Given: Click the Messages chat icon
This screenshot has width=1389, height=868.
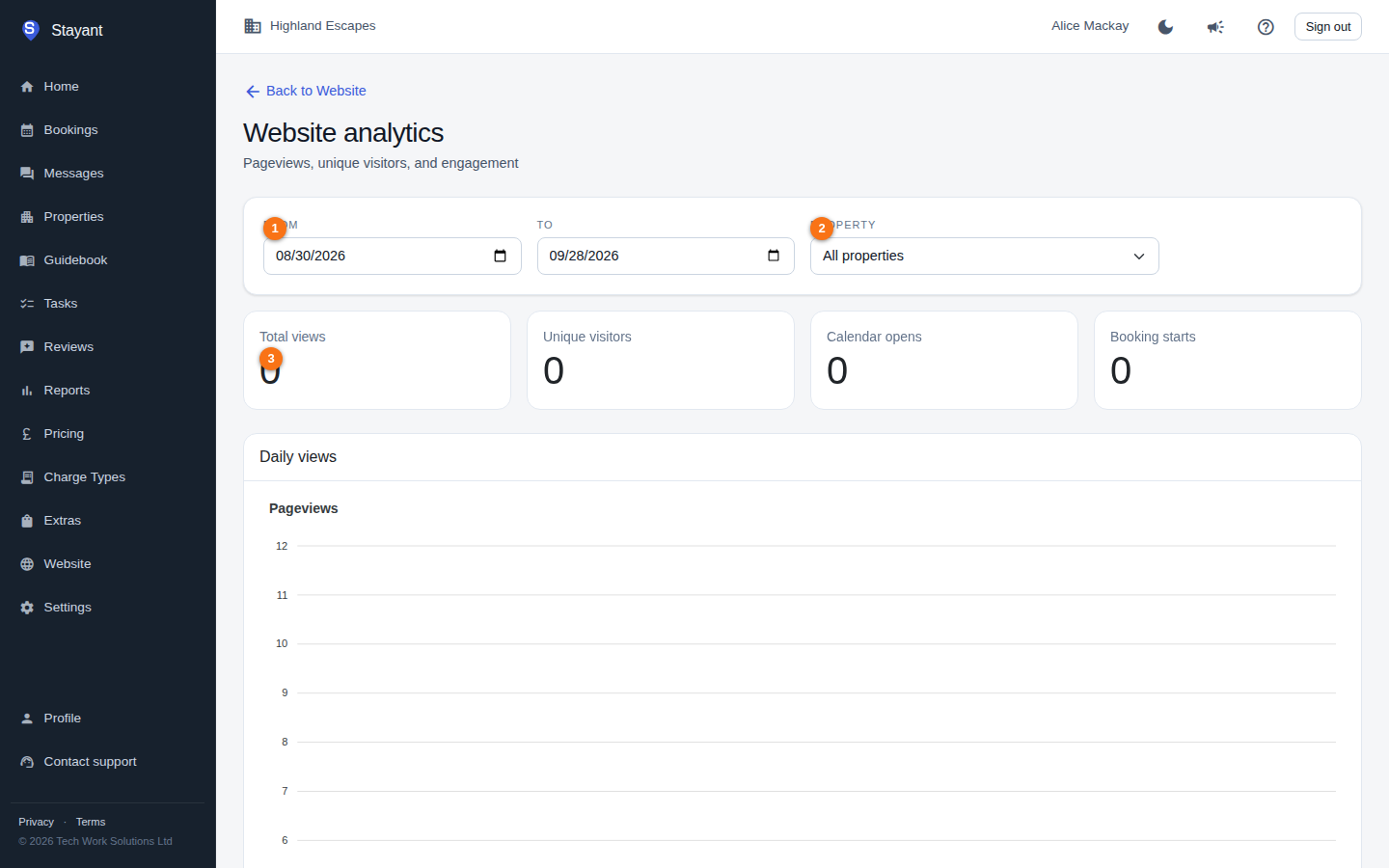Looking at the screenshot, I should point(27,174).
